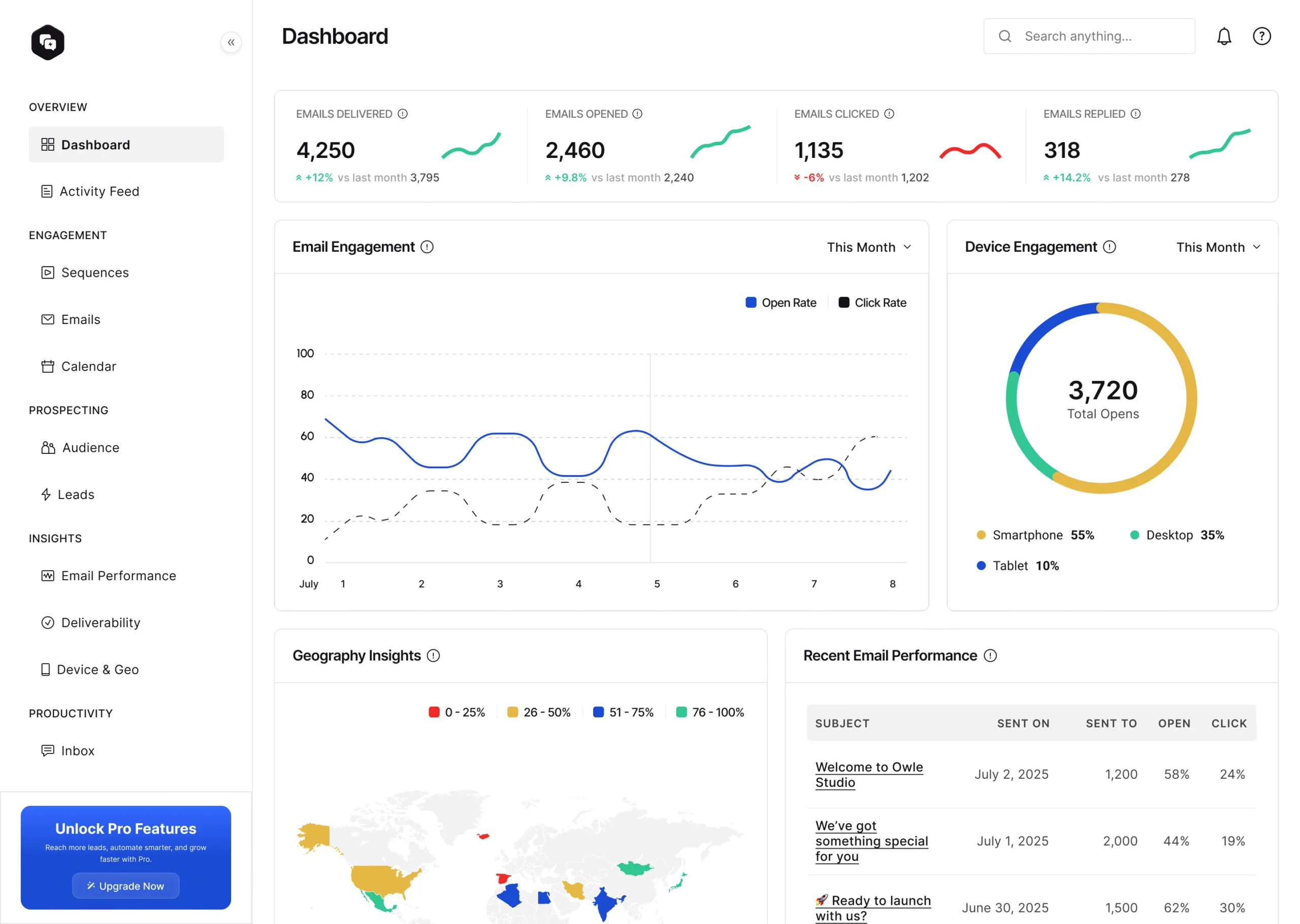Open Activity Feed in sidebar
1300x924 pixels.
pos(99,191)
